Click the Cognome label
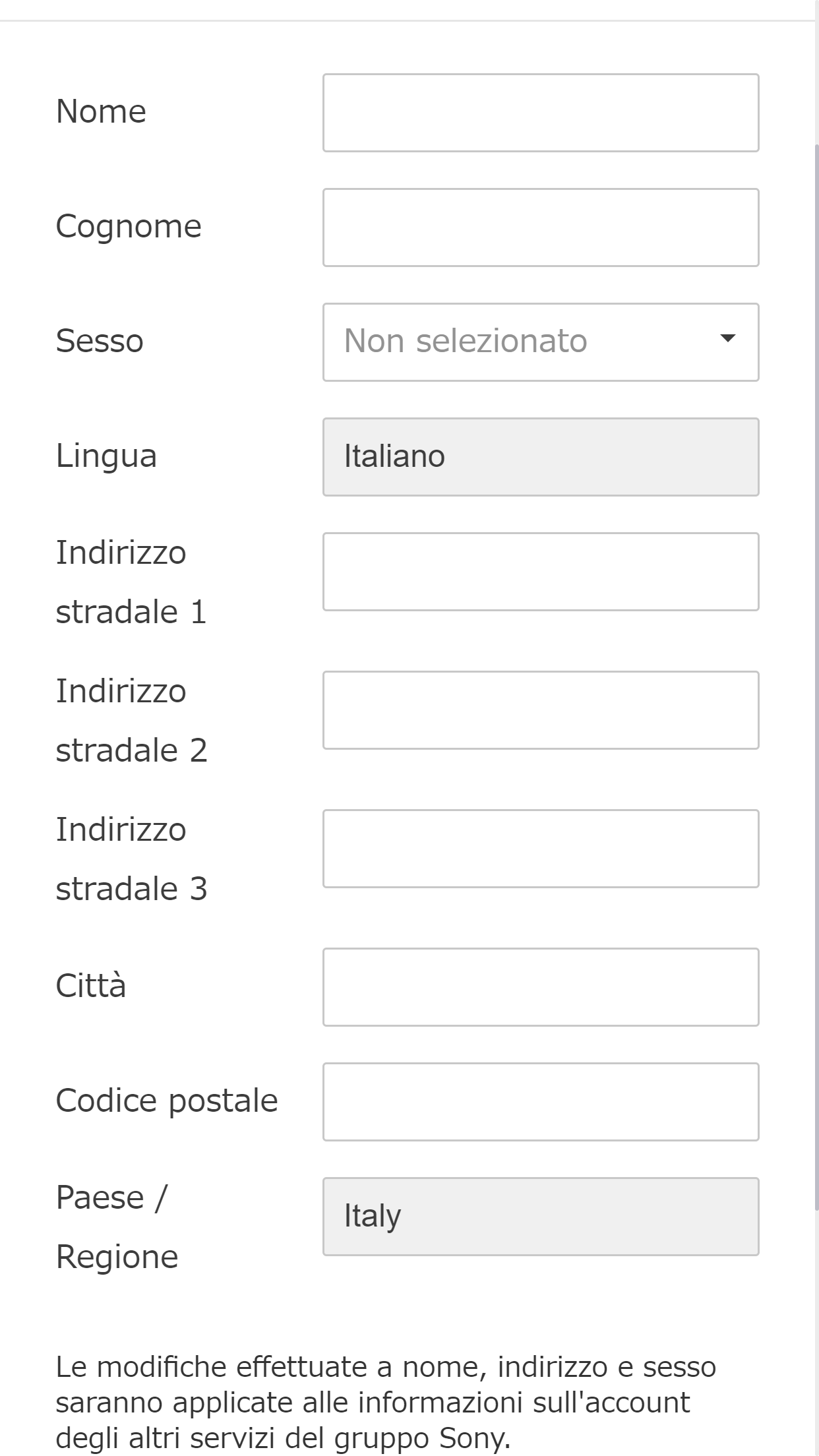The height and width of the screenshot is (1456, 819). point(129,227)
